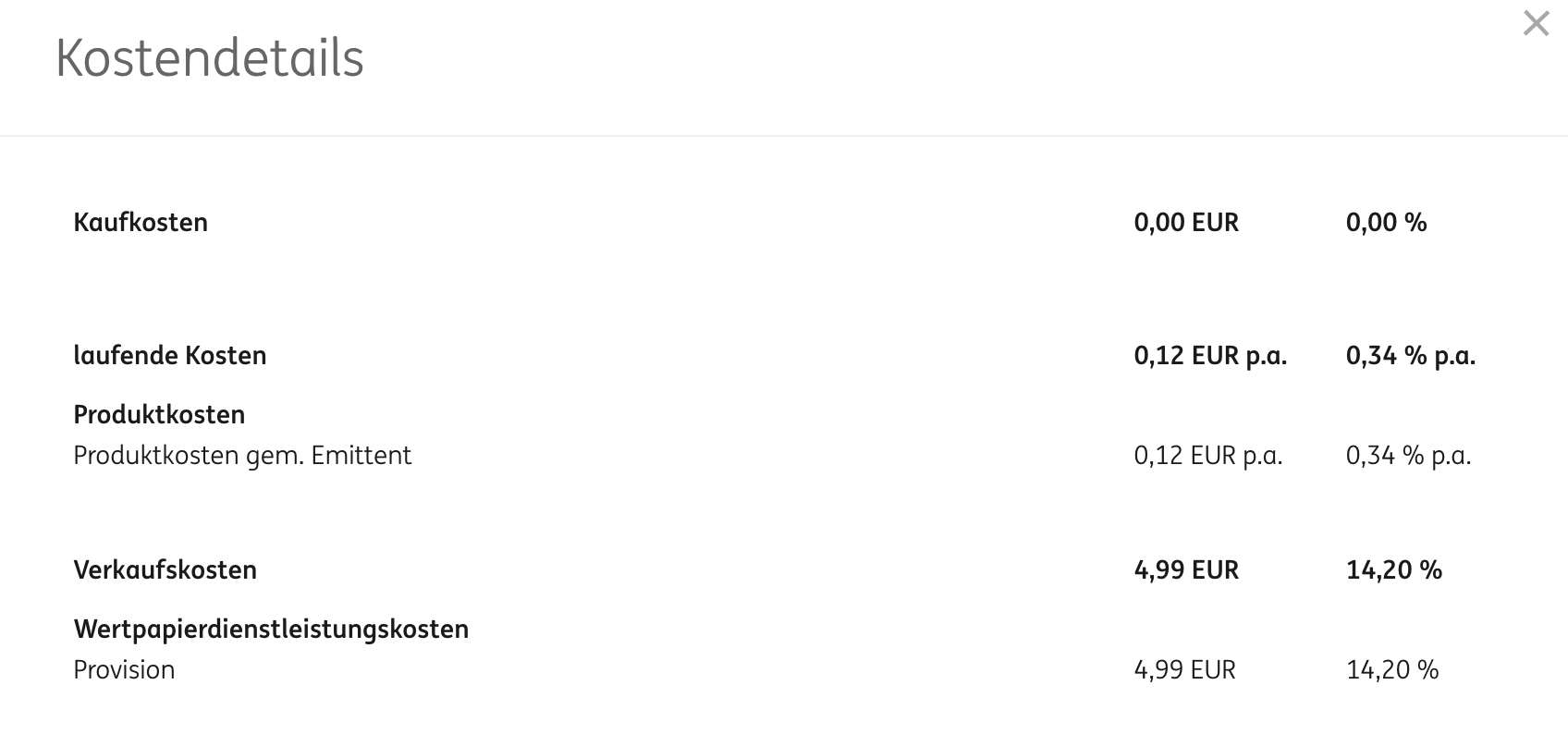
Task: Select the Kaufkosten row label
Action: point(141,223)
